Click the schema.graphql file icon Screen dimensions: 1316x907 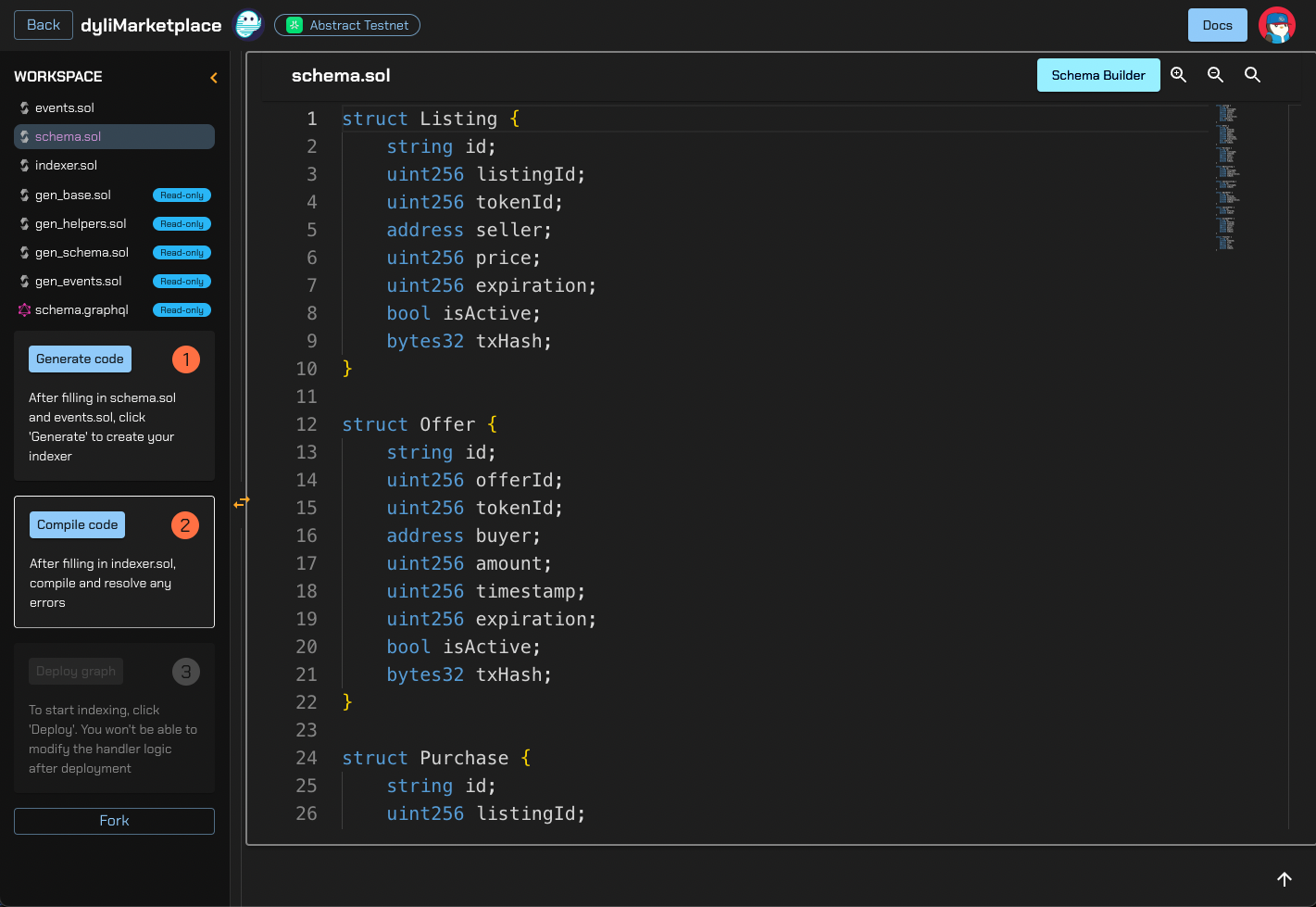pyautogui.click(x=24, y=310)
